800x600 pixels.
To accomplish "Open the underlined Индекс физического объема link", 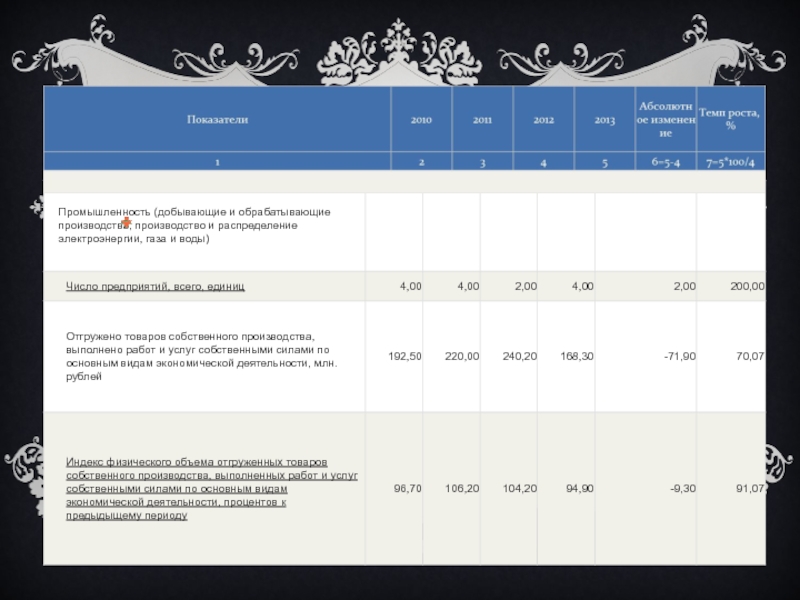I will click(211, 489).
